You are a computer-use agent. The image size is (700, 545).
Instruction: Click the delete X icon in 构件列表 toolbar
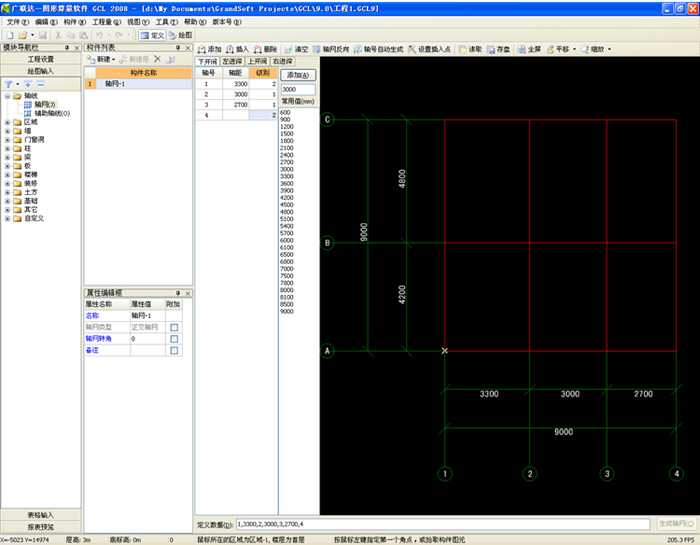coord(157,59)
